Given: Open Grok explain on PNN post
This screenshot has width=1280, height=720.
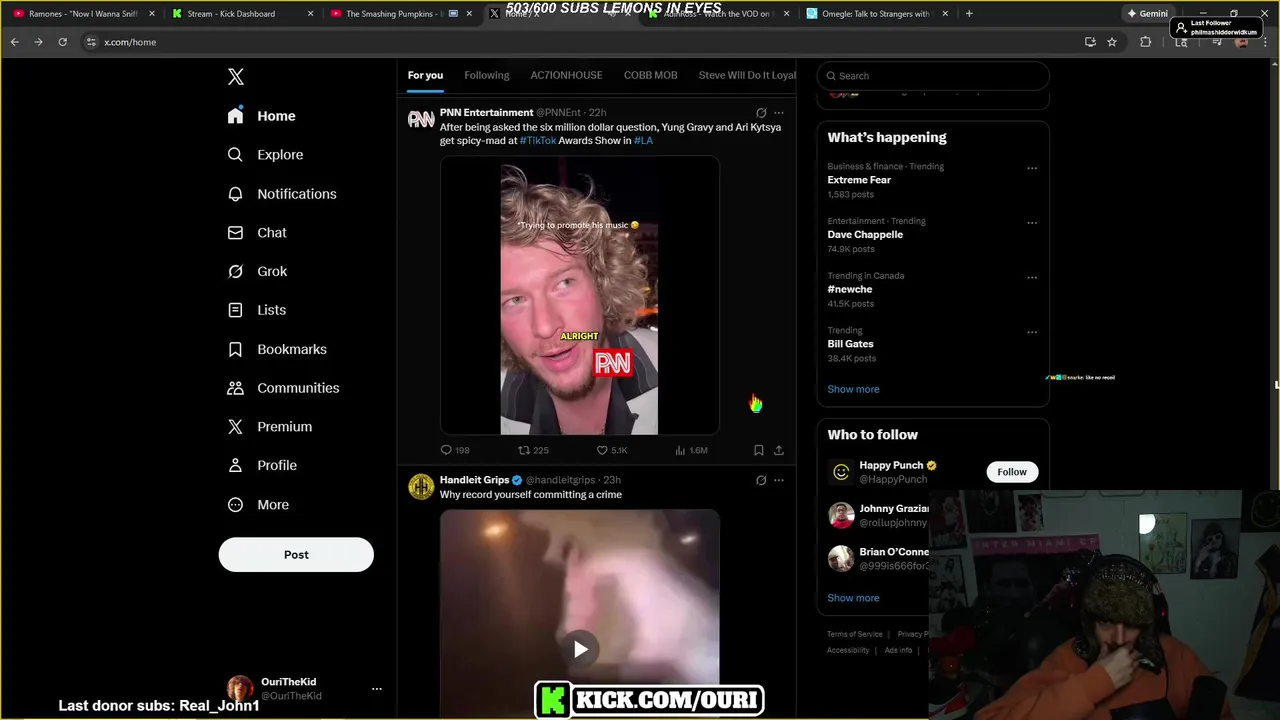Looking at the screenshot, I should pos(761,113).
